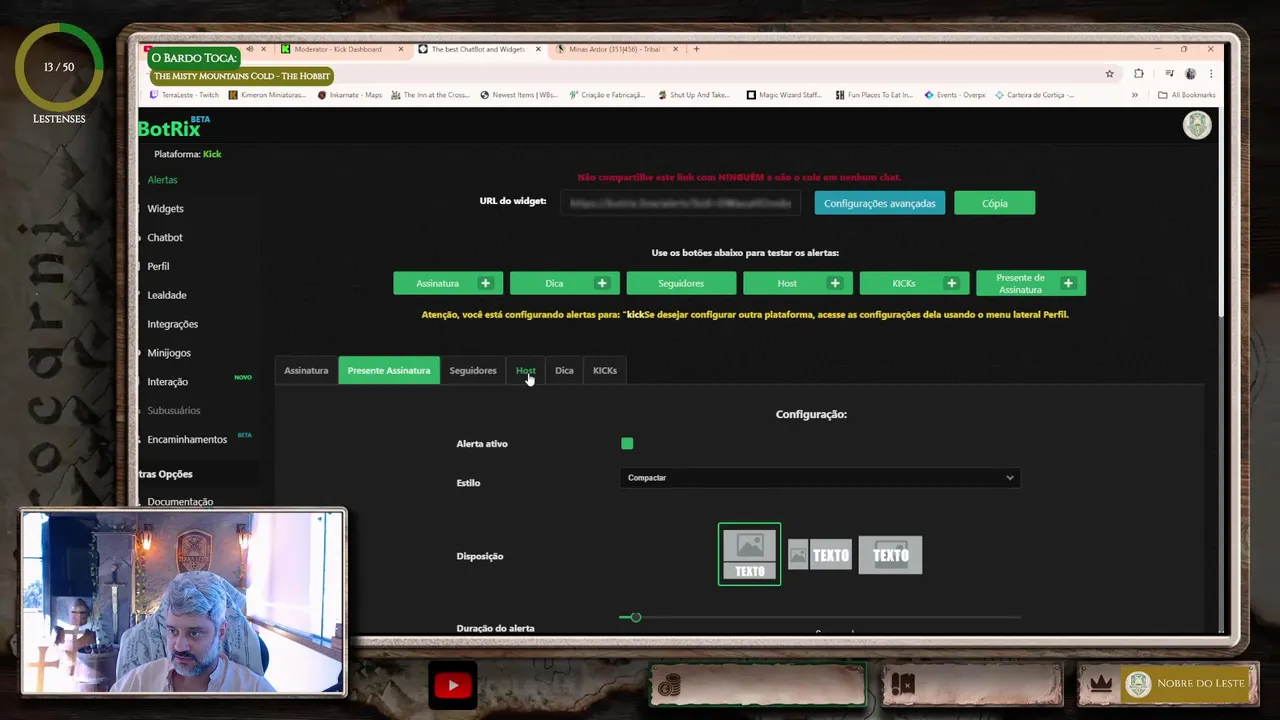The image size is (1280, 720).
Task: Toggle the Alerta ativo checkbox
Action: [627, 443]
